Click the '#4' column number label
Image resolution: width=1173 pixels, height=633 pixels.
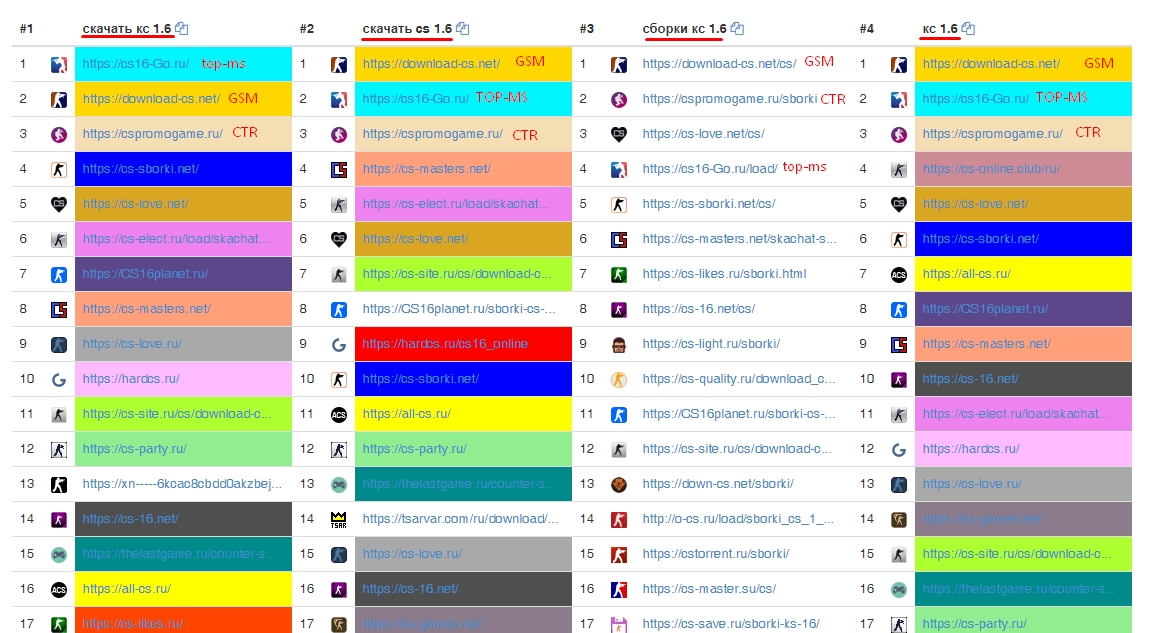(x=866, y=29)
